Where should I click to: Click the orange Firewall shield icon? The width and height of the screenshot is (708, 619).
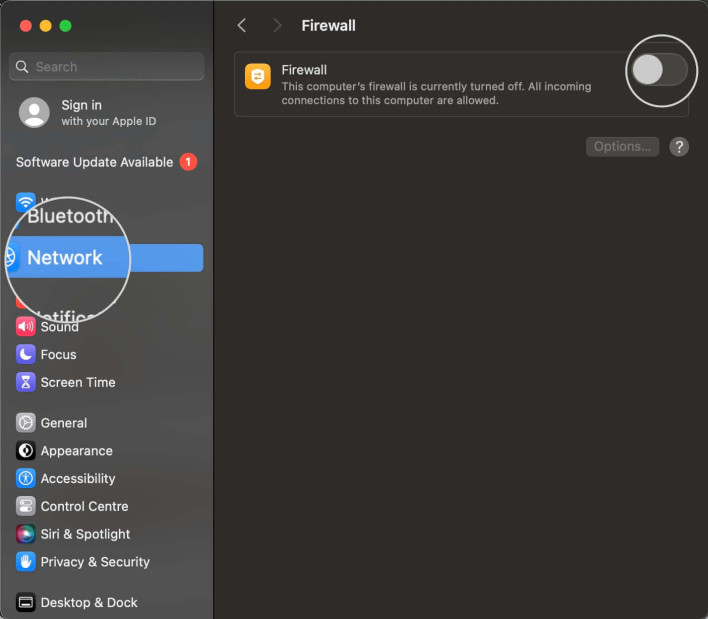click(x=258, y=76)
